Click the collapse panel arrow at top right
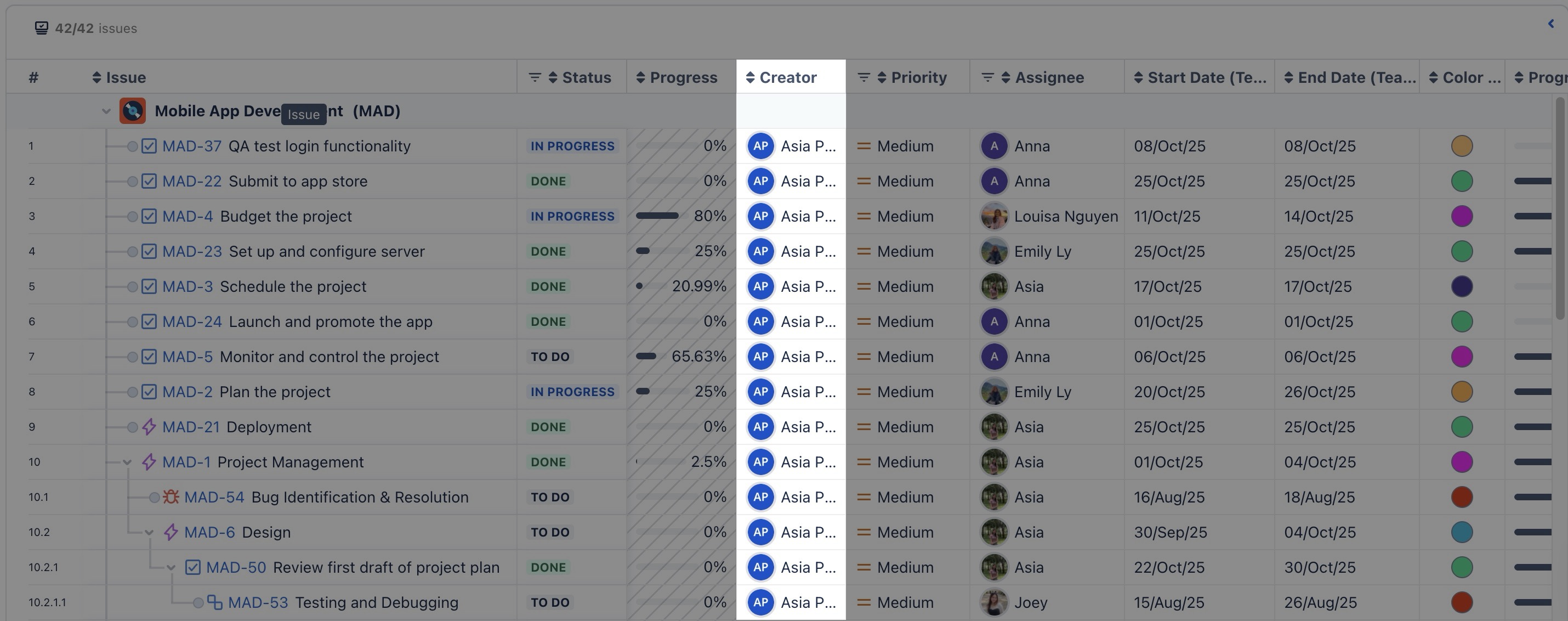This screenshot has width=1568, height=621. [x=1550, y=24]
